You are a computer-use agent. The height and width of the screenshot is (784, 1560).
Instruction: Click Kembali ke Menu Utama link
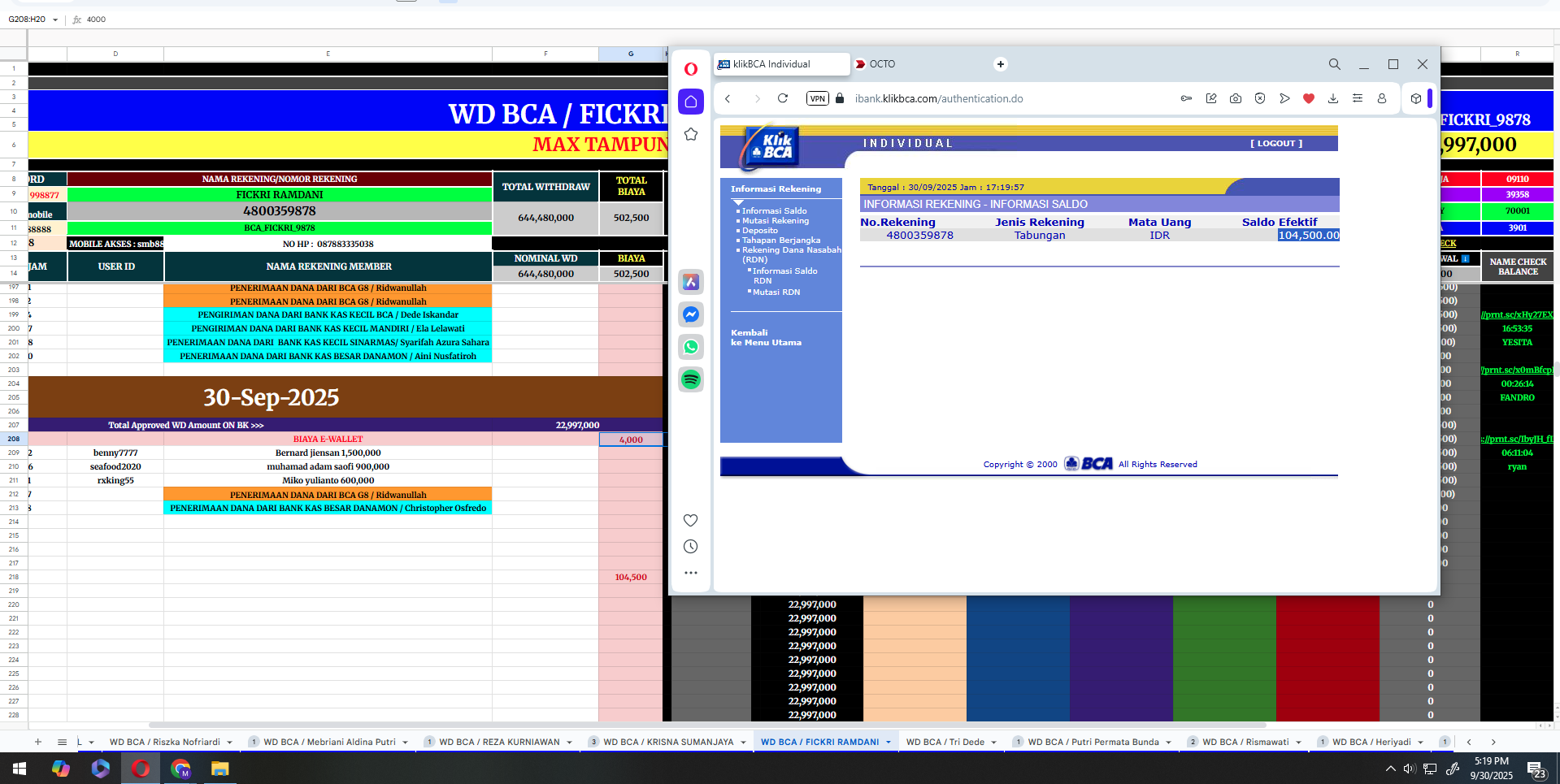pyautogui.click(x=766, y=337)
